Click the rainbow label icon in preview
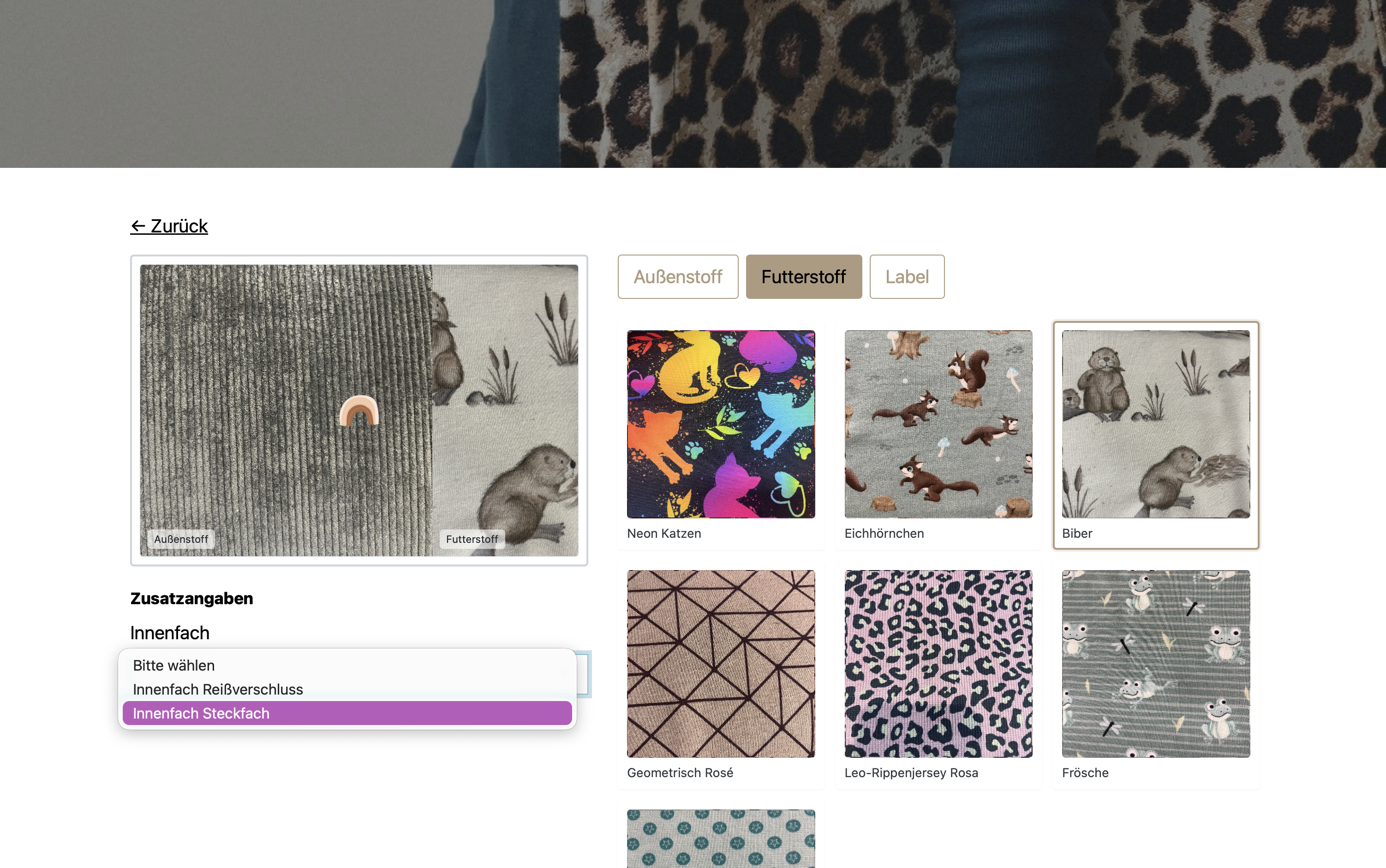Viewport: 1386px width, 868px height. [359, 410]
